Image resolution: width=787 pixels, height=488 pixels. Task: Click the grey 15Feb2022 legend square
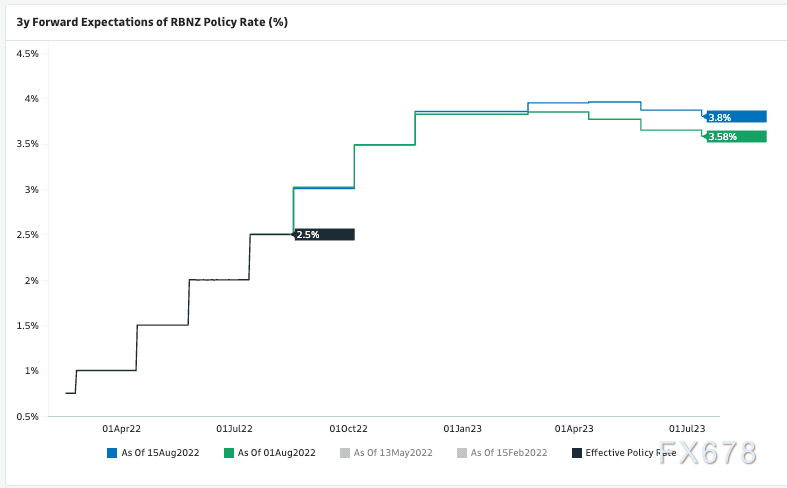click(461, 453)
